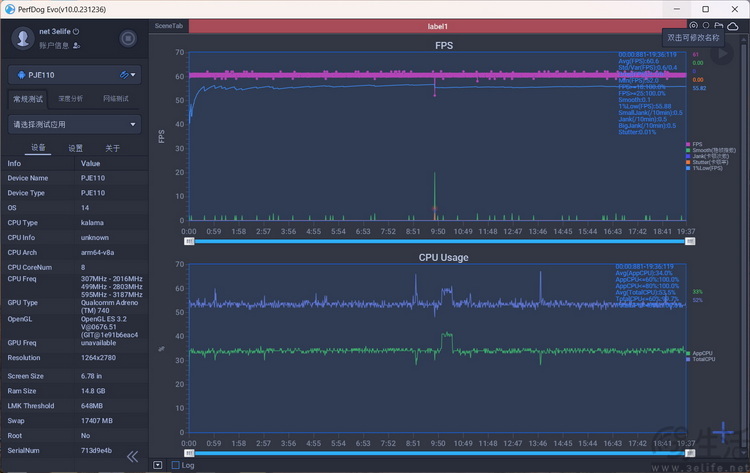Click the large play button beside the FPS chart
Screen dimensions: 750x473
pyautogui.click(x=722, y=54)
